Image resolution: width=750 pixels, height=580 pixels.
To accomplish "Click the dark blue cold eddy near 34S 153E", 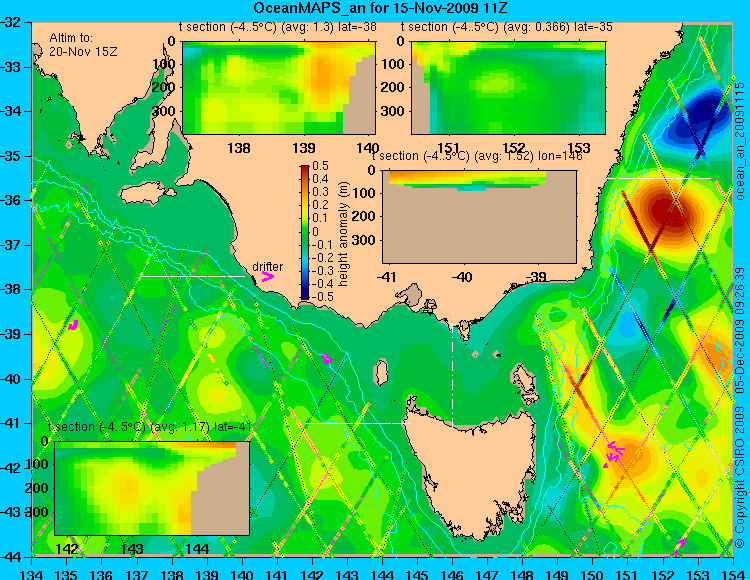I will coord(697,120).
